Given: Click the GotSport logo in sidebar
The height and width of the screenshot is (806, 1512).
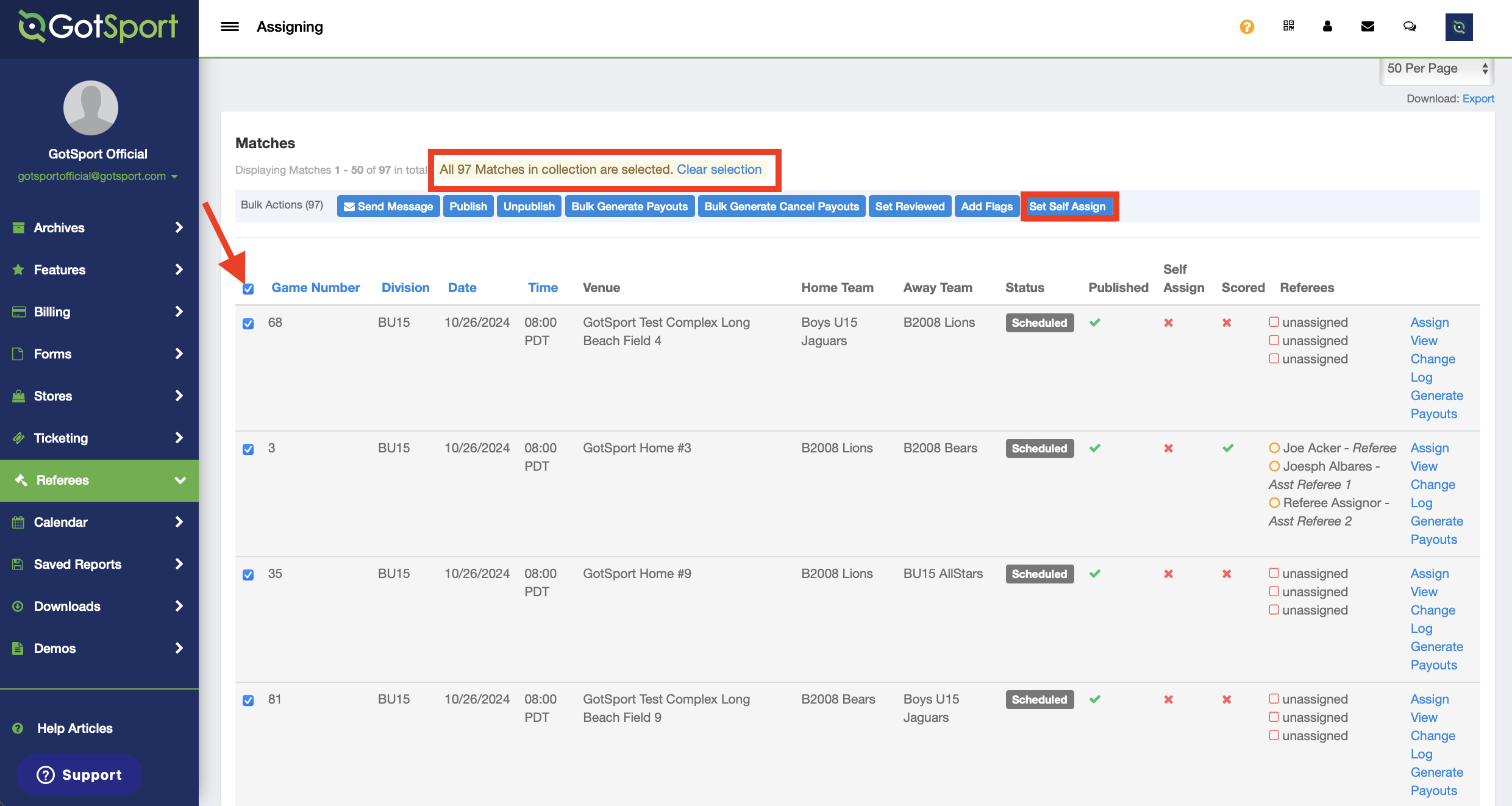Looking at the screenshot, I should click(x=98, y=26).
